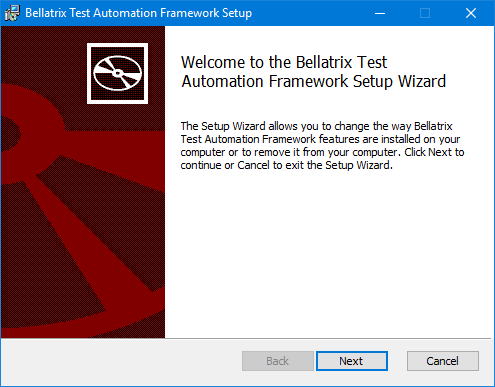Screen dimensions: 495x387
Task: Click the disabled Back button
Action: click(278, 361)
